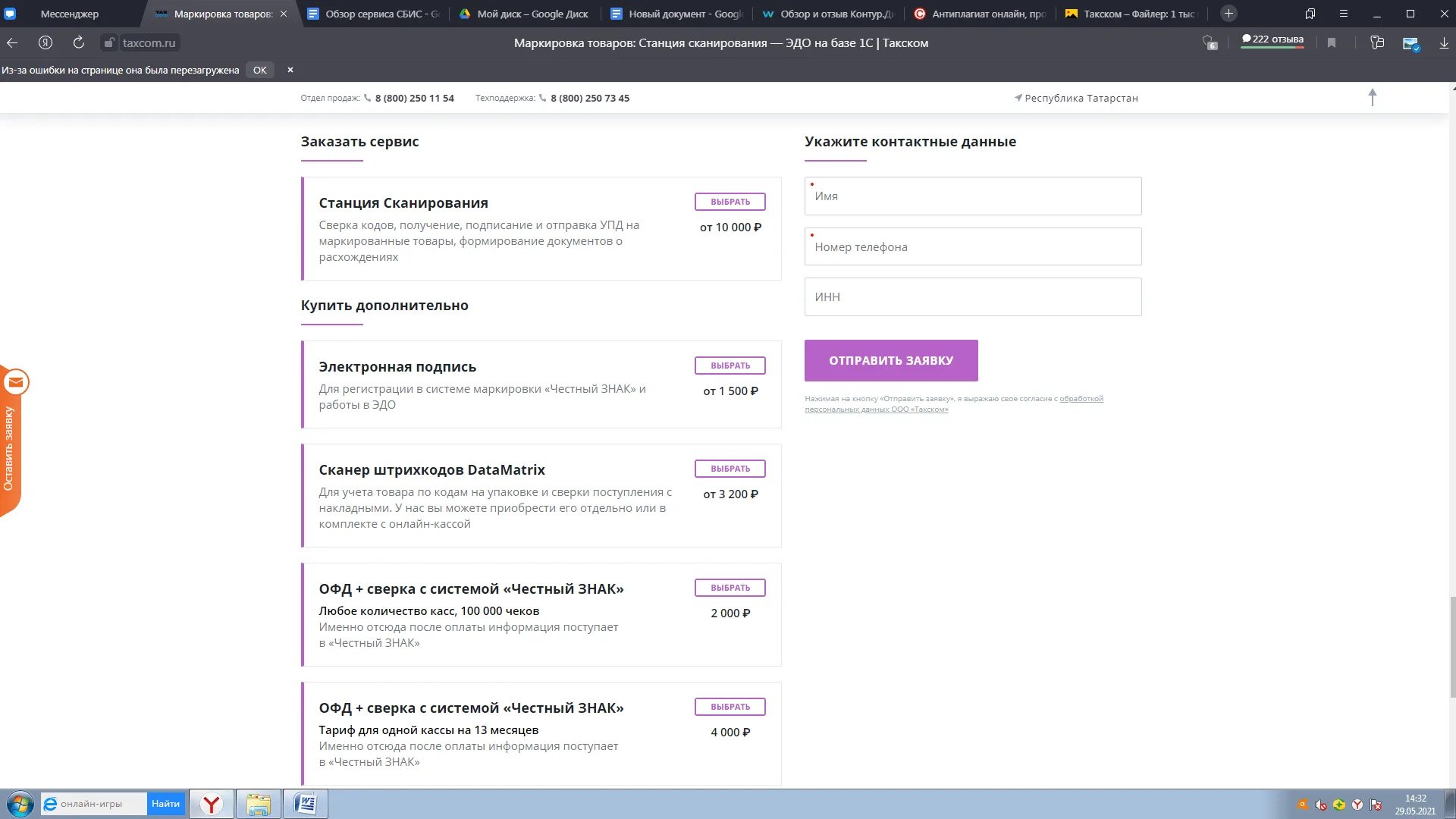Open the downloads arrow icon
This screenshot has height=819, width=1456.
[1444, 43]
